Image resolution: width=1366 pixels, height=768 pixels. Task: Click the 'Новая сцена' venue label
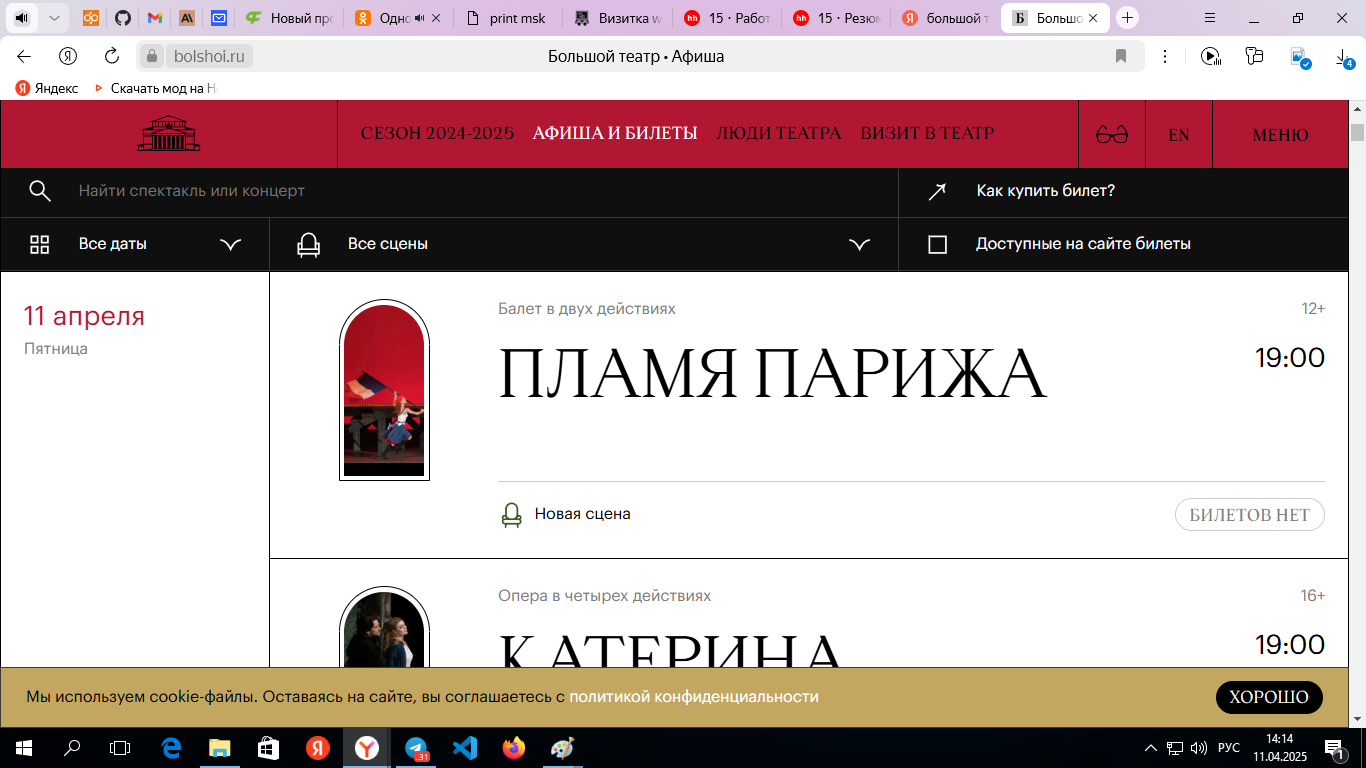pyautogui.click(x=583, y=514)
